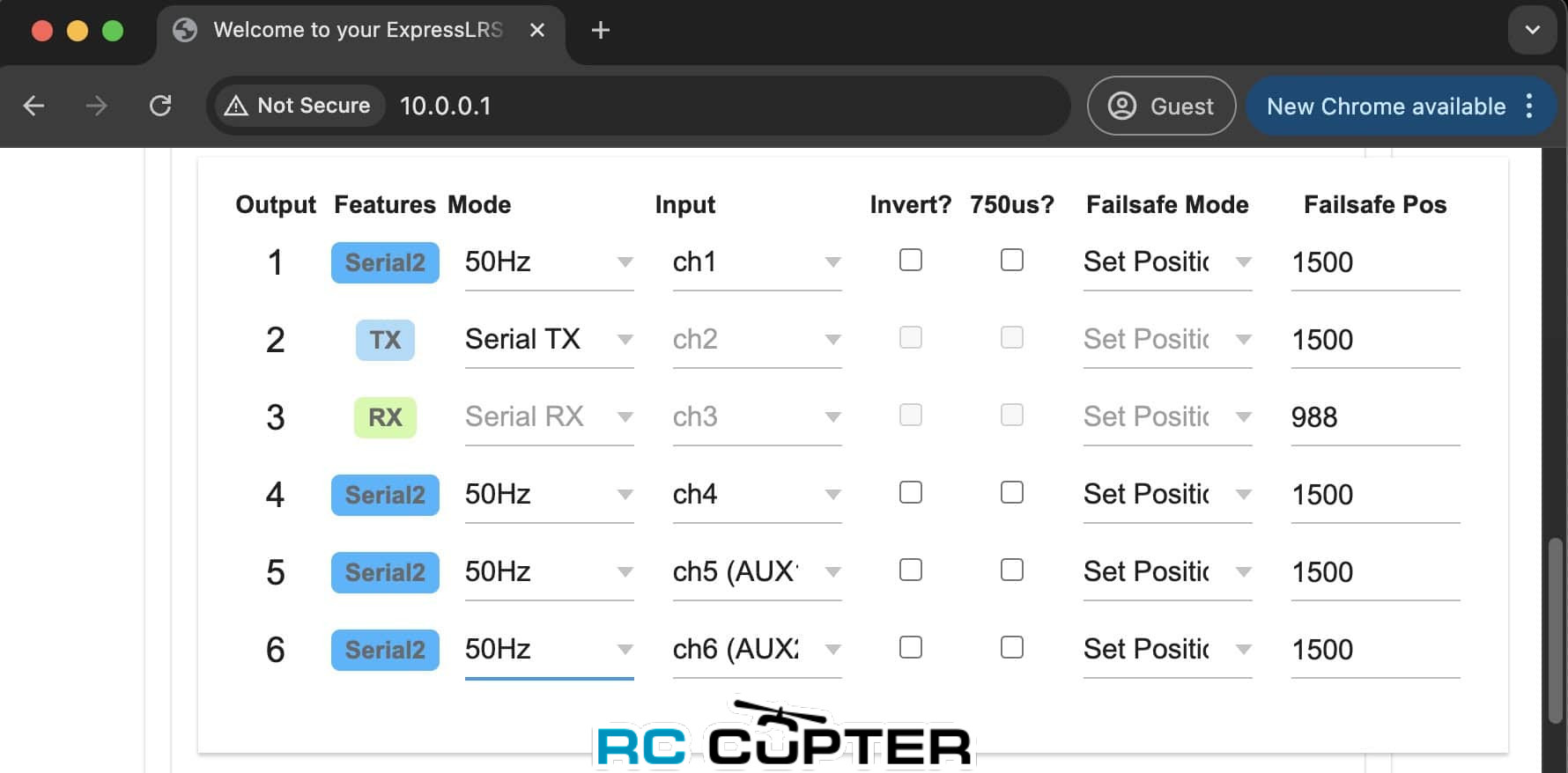The width and height of the screenshot is (1568, 773).
Task: Expand Input dropdown showing ch5 (AUX
Action: coord(756,572)
